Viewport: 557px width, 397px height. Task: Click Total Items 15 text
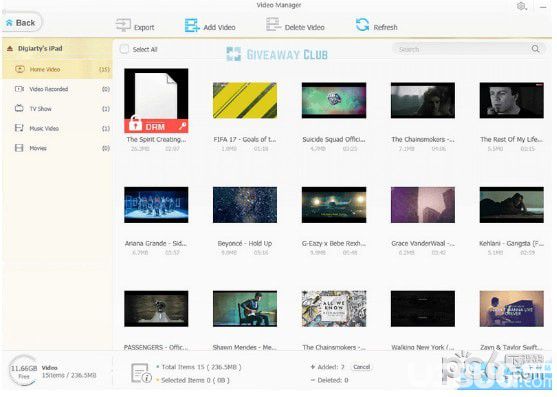201,367
